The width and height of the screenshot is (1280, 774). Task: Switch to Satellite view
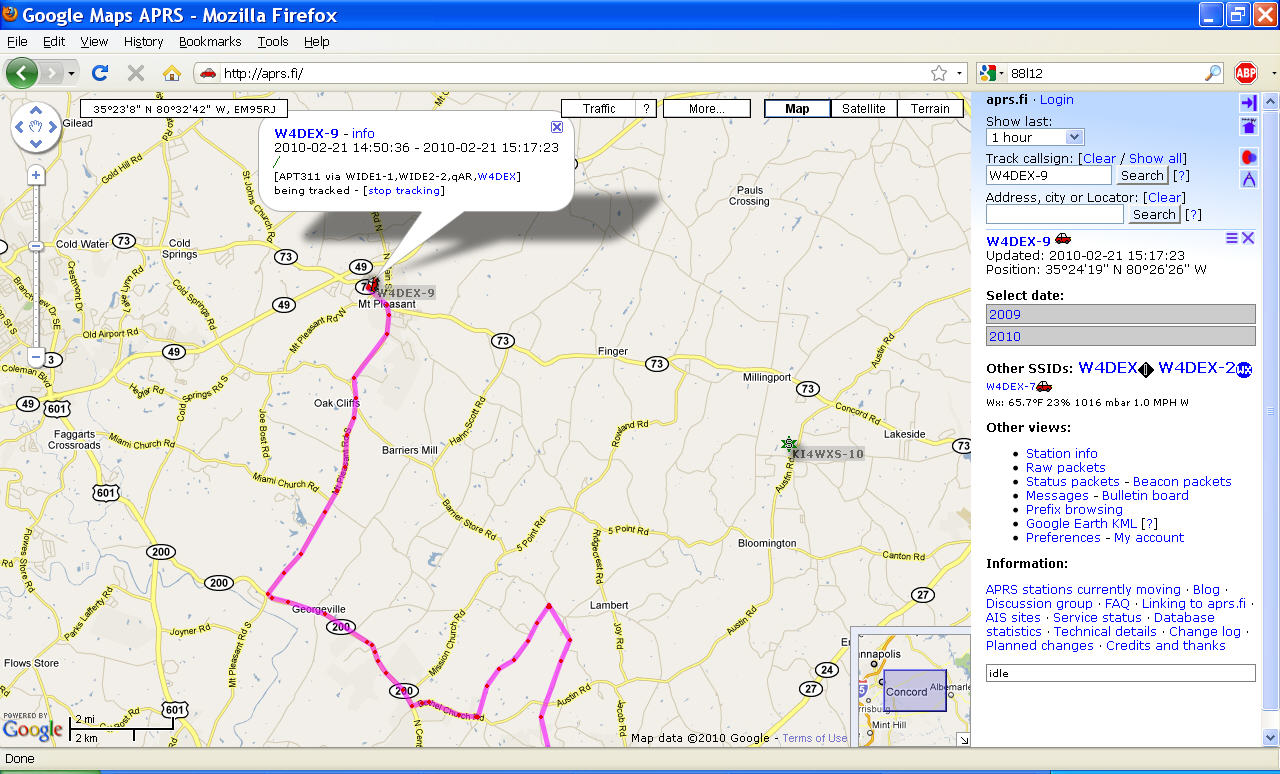(864, 109)
